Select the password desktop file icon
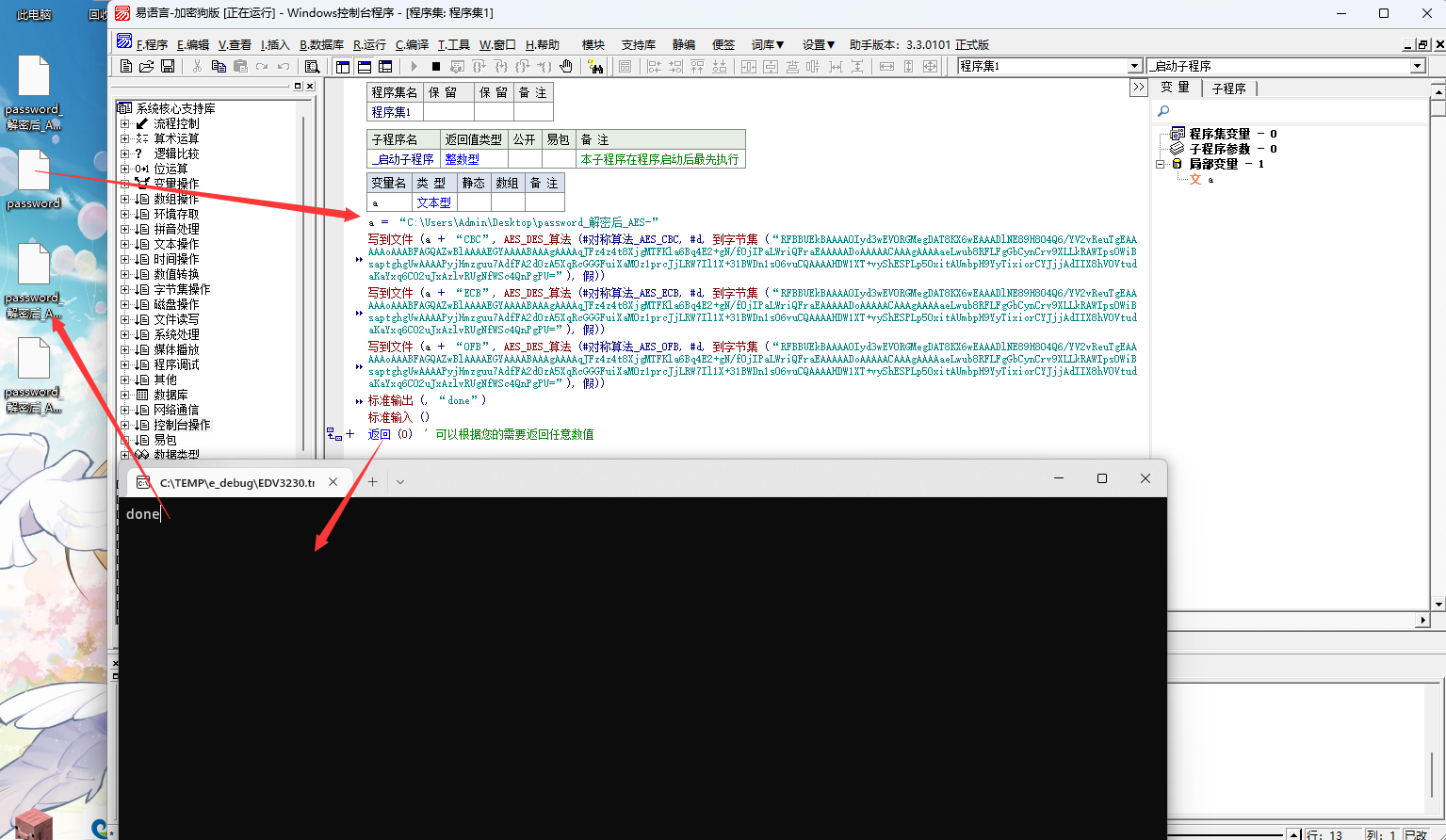Screen dimensions: 1446x840 pos(34,180)
